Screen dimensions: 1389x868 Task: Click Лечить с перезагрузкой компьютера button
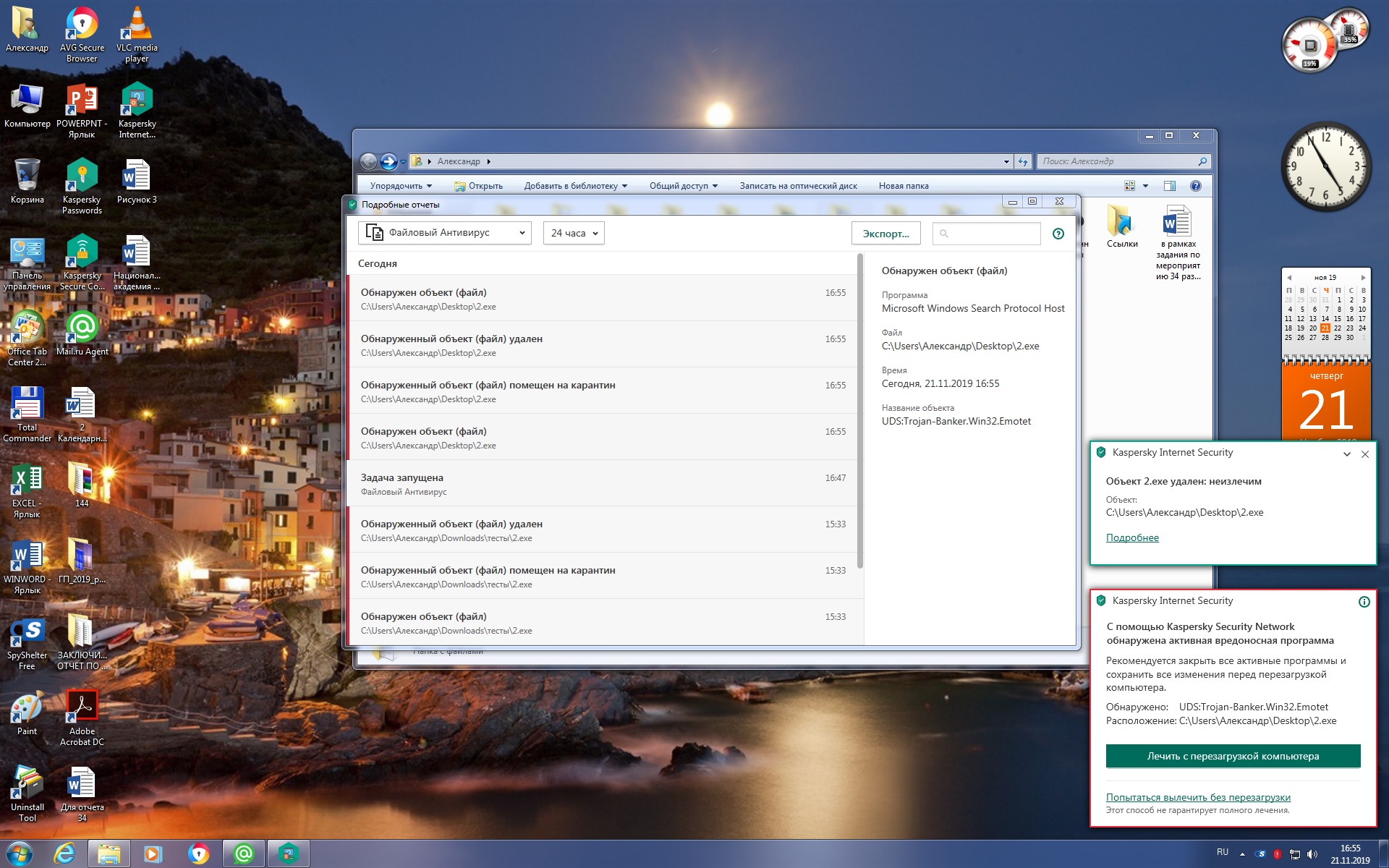point(1233,756)
